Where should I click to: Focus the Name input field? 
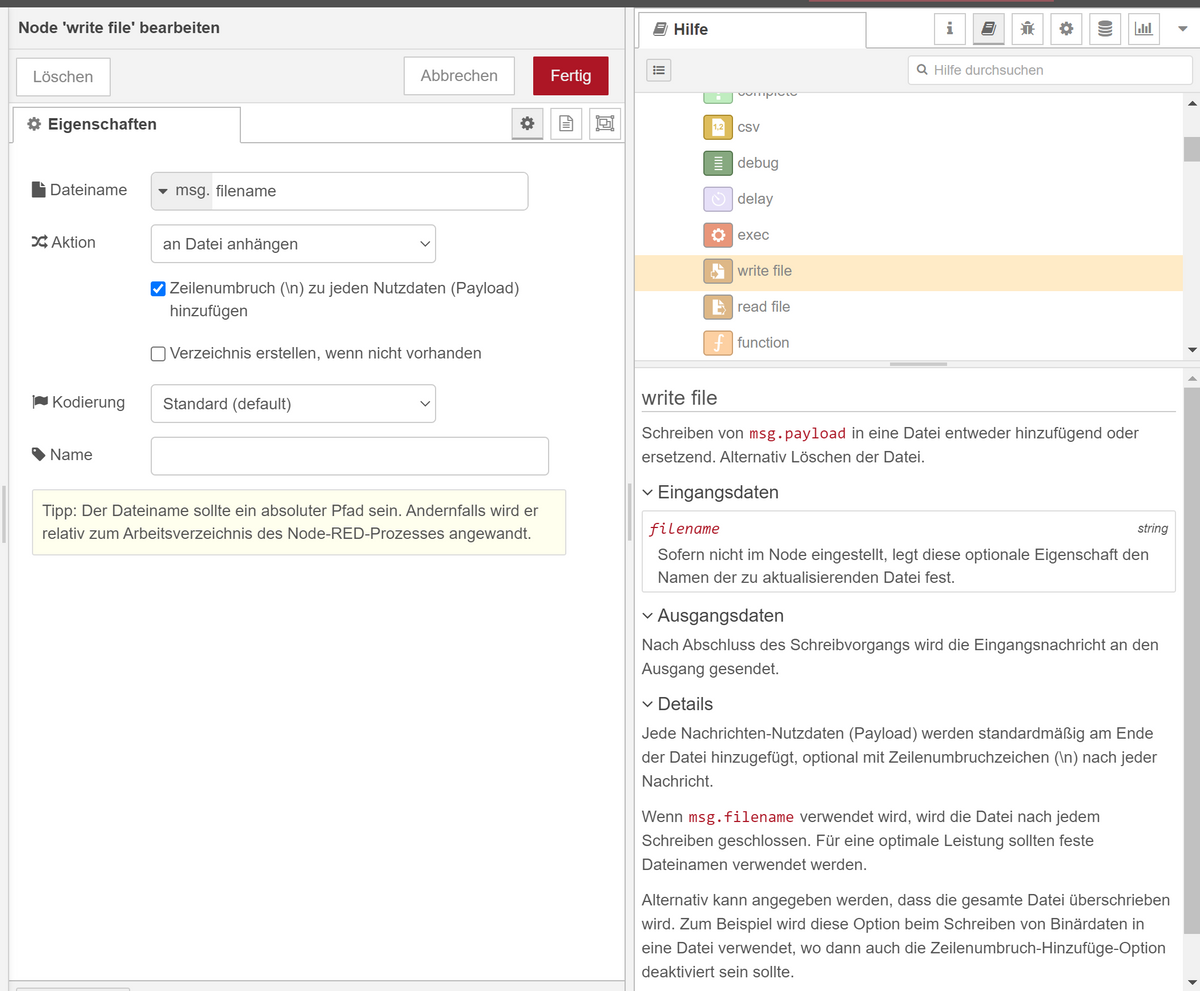(350, 455)
